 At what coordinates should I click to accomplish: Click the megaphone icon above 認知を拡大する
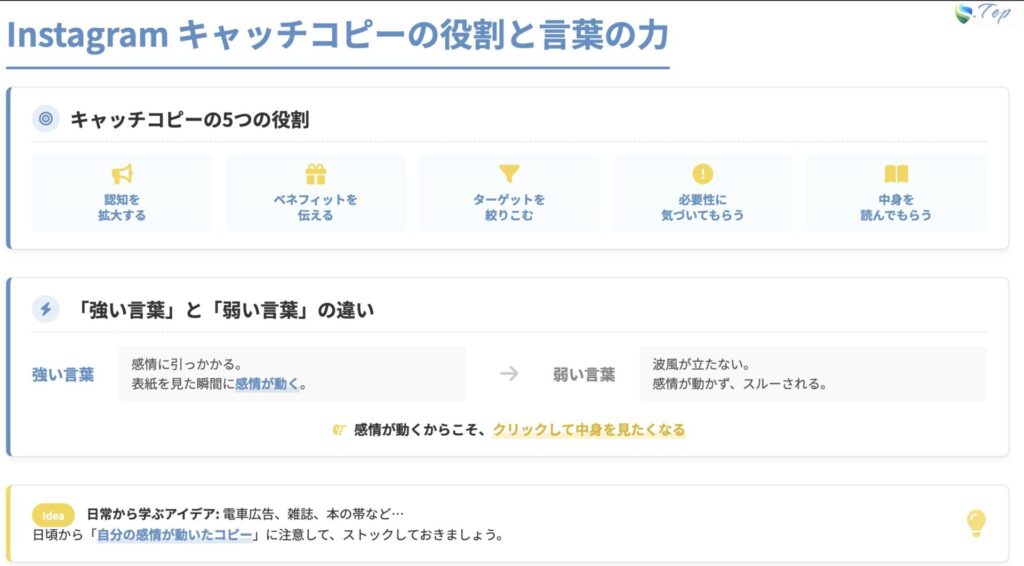[x=122, y=174]
